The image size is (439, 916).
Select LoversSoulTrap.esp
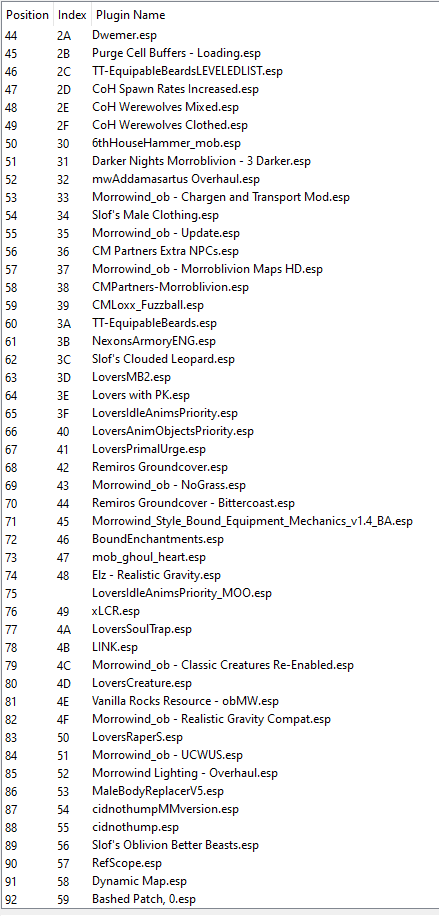pyautogui.click(x=141, y=629)
